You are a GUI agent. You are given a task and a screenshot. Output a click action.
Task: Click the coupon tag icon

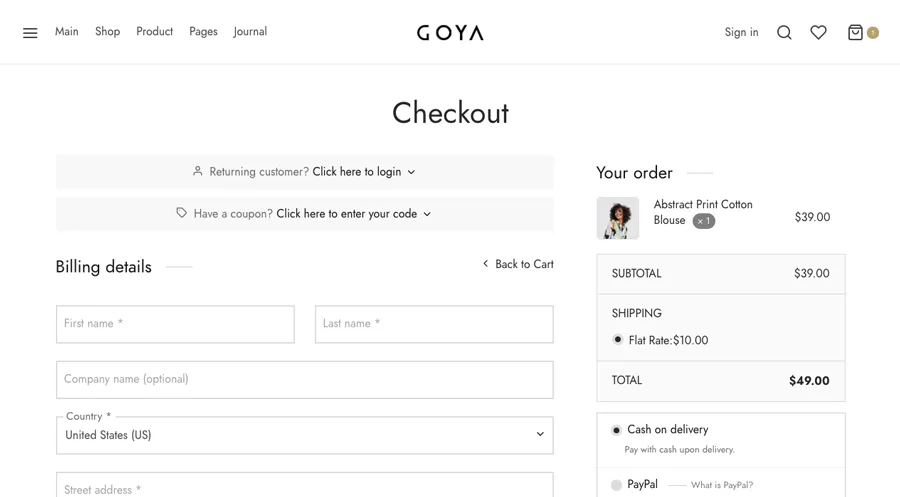(181, 213)
